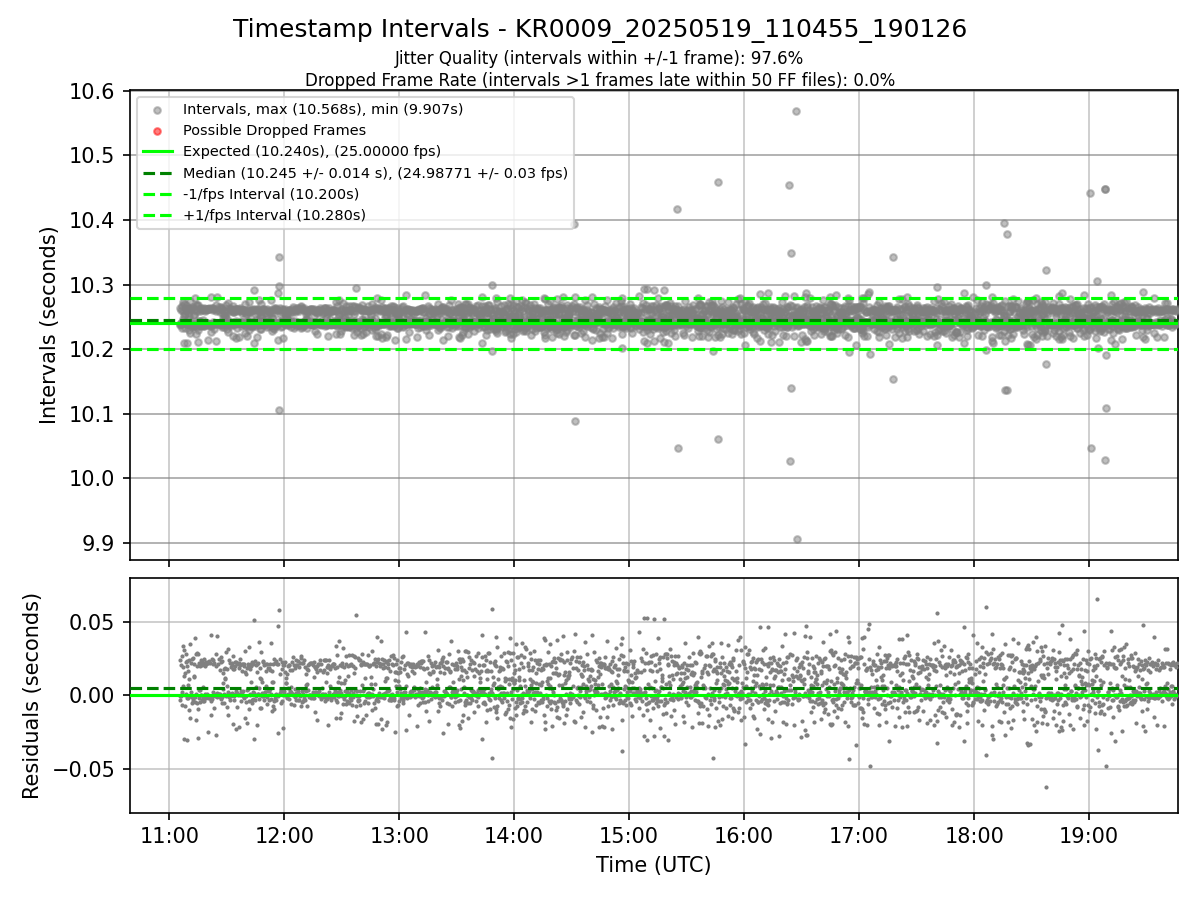Click the '13:00' time tick label
The image size is (1200, 900).
[x=398, y=834]
